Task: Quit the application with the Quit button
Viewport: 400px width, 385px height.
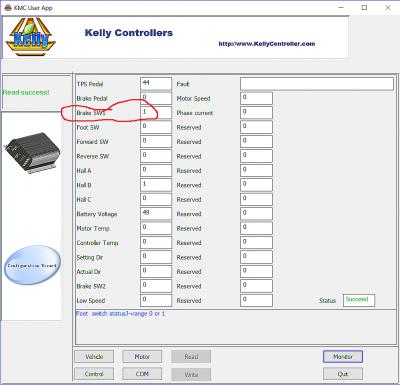Action: [x=343, y=374]
